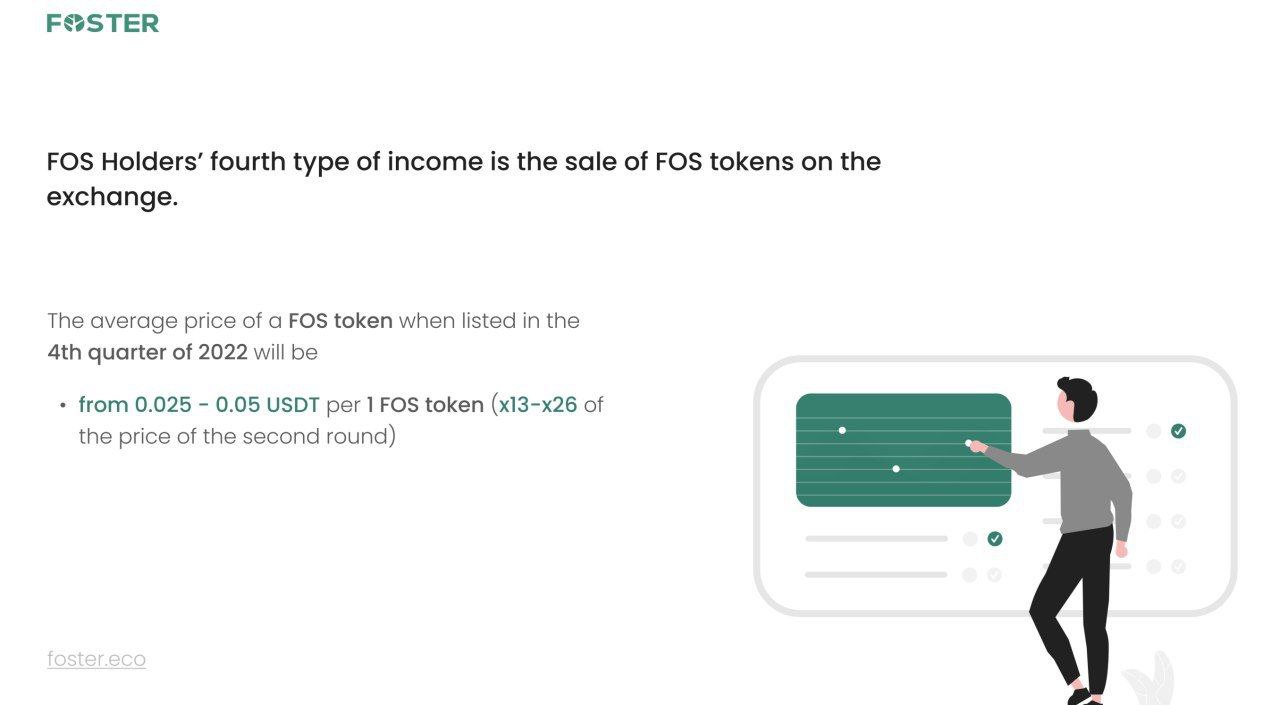Click the green text 'from 0.025 - 0.05 USDT'
Viewport: 1280px width, 705px height.
click(199, 405)
